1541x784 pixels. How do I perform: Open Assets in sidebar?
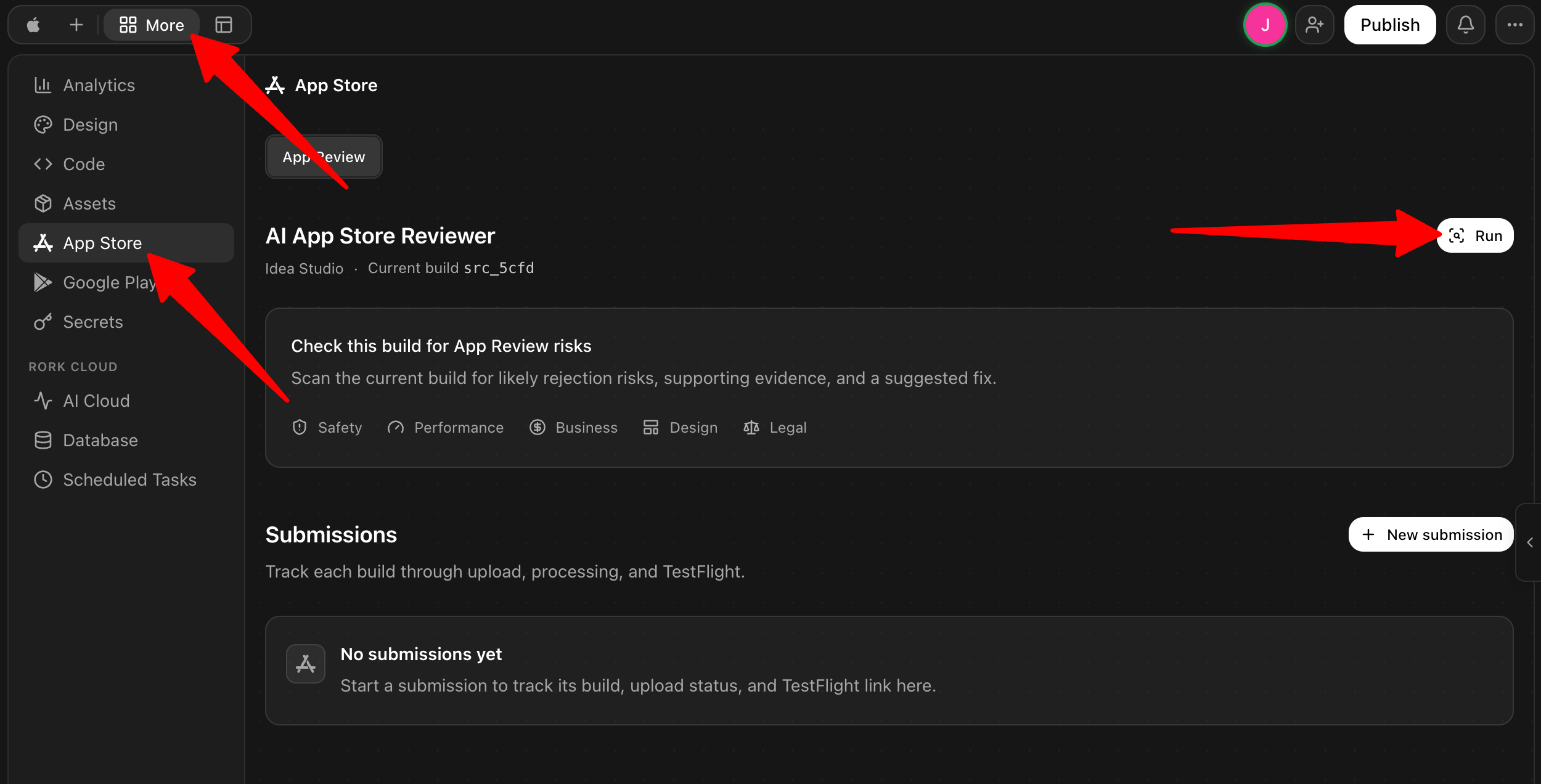click(x=126, y=203)
